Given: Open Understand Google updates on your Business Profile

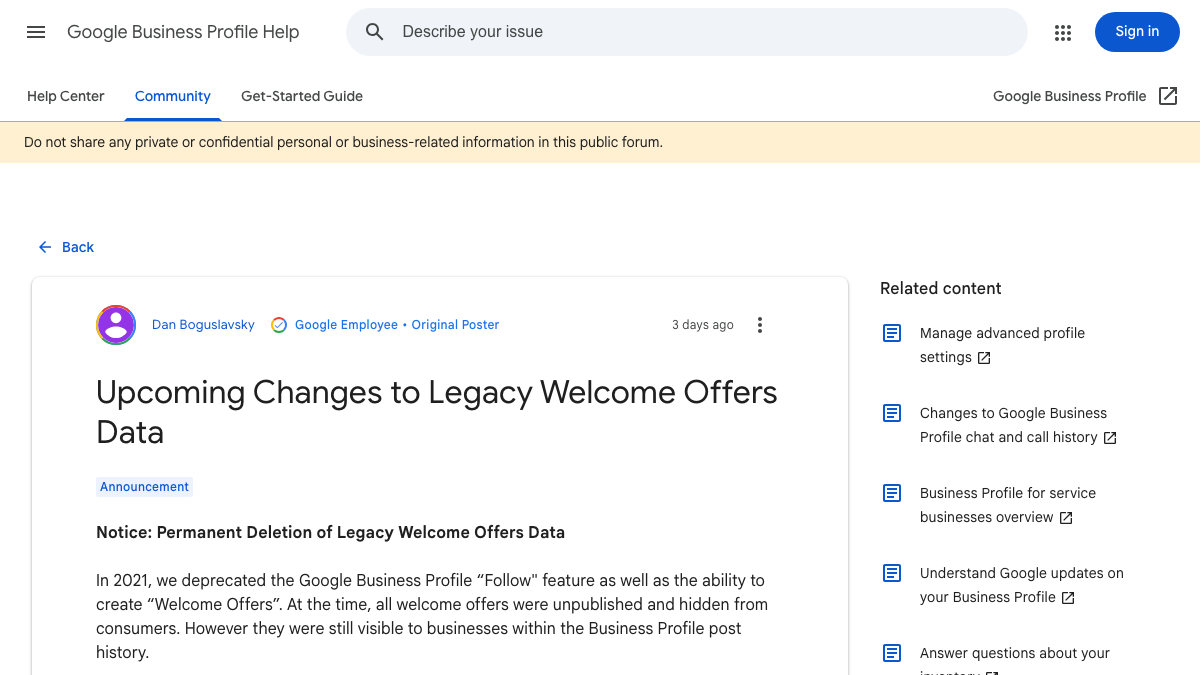Looking at the screenshot, I should [x=1022, y=585].
